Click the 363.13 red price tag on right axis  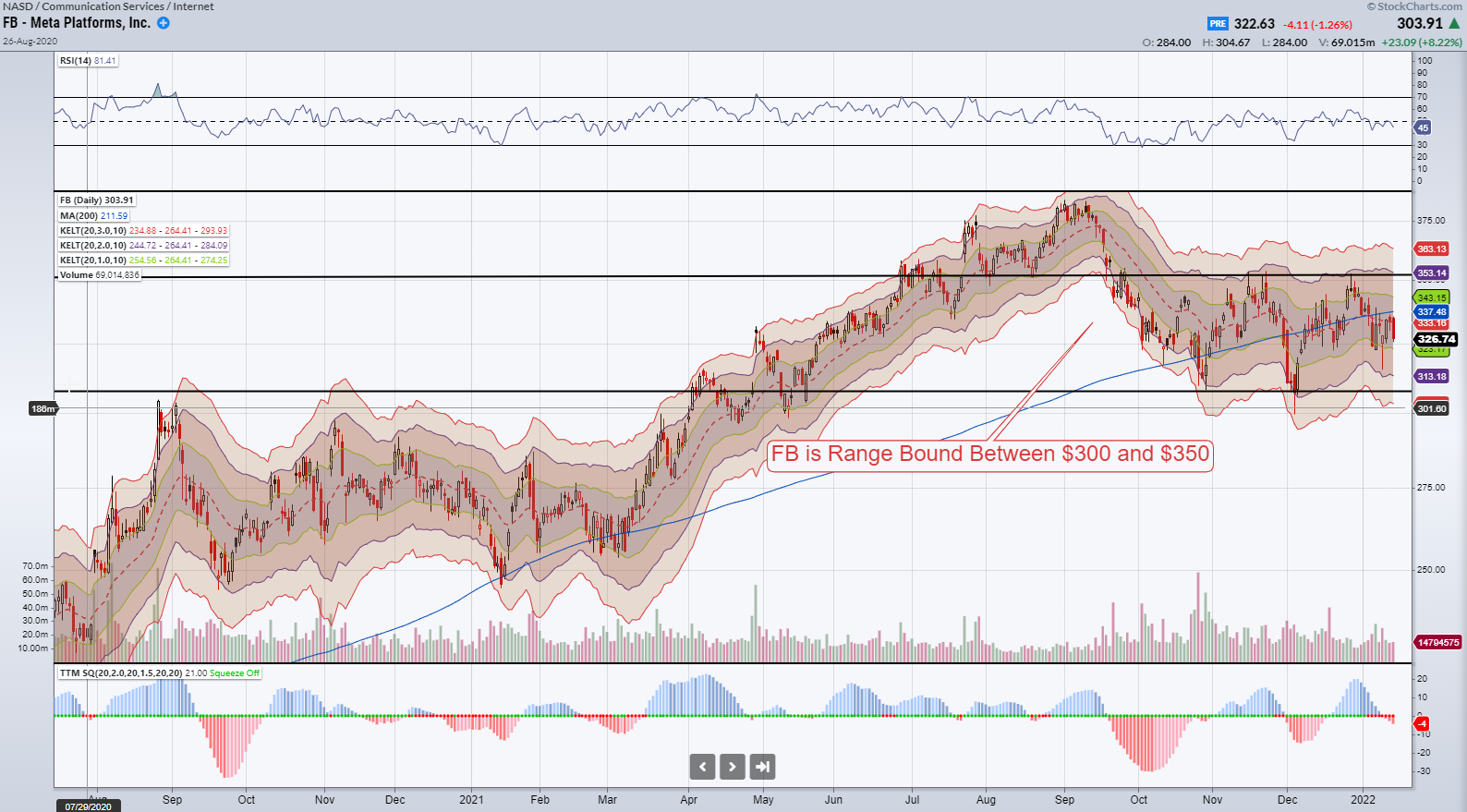[x=1432, y=249]
